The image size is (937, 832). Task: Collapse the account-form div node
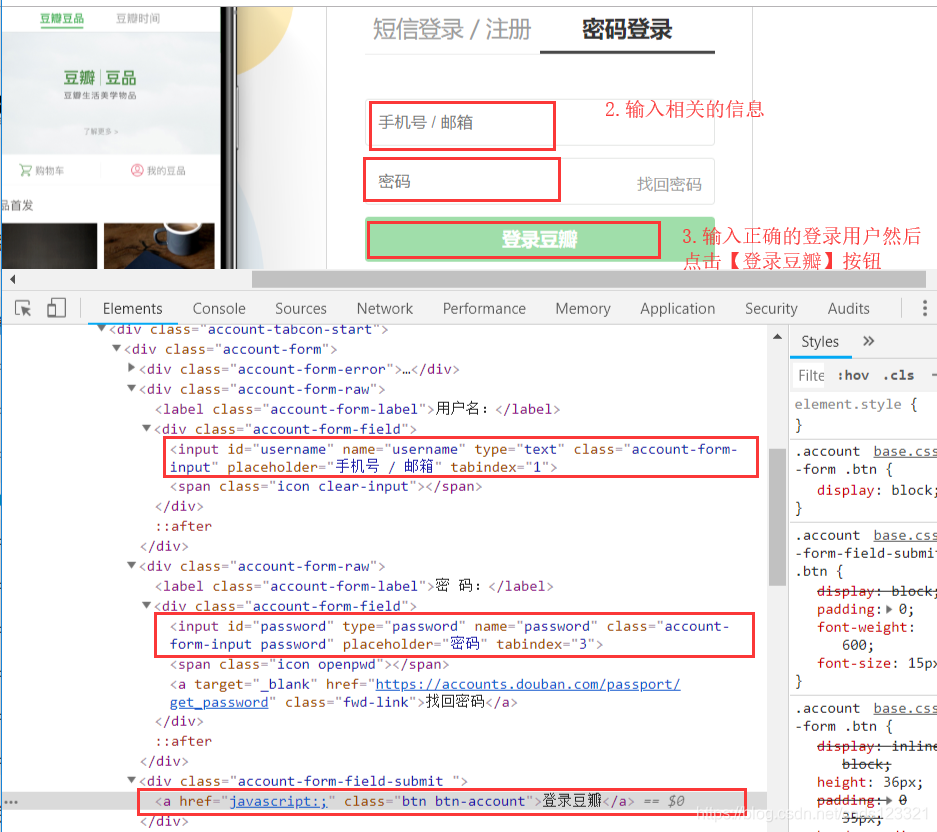pyautogui.click(x=117, y=348)
